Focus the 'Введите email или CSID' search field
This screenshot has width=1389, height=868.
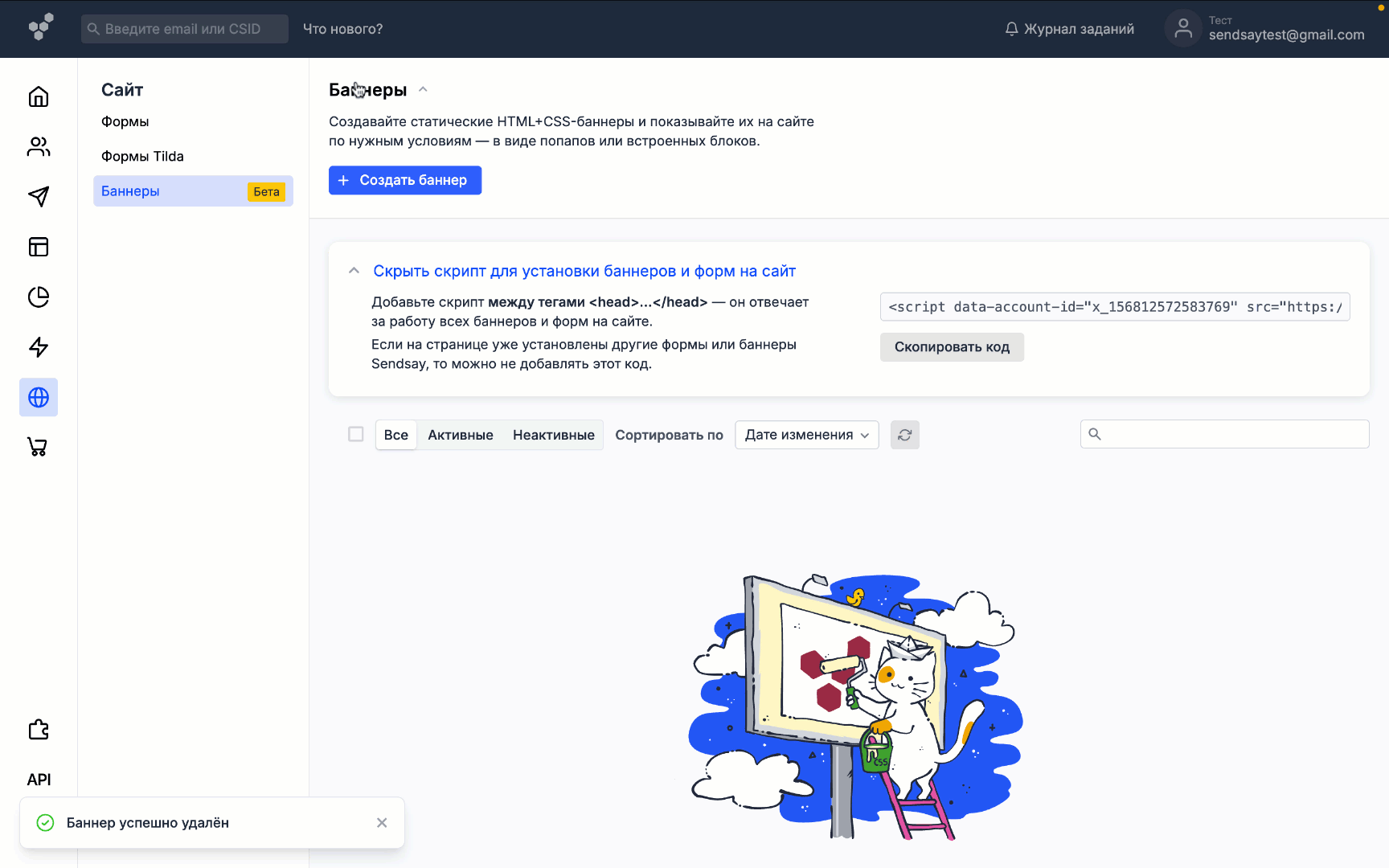coord(185,29)
